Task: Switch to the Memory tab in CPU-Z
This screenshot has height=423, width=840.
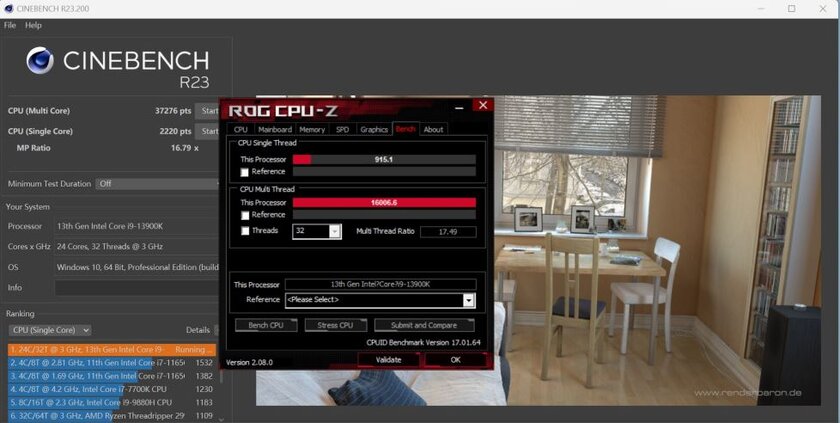Action: click(312, 130)
